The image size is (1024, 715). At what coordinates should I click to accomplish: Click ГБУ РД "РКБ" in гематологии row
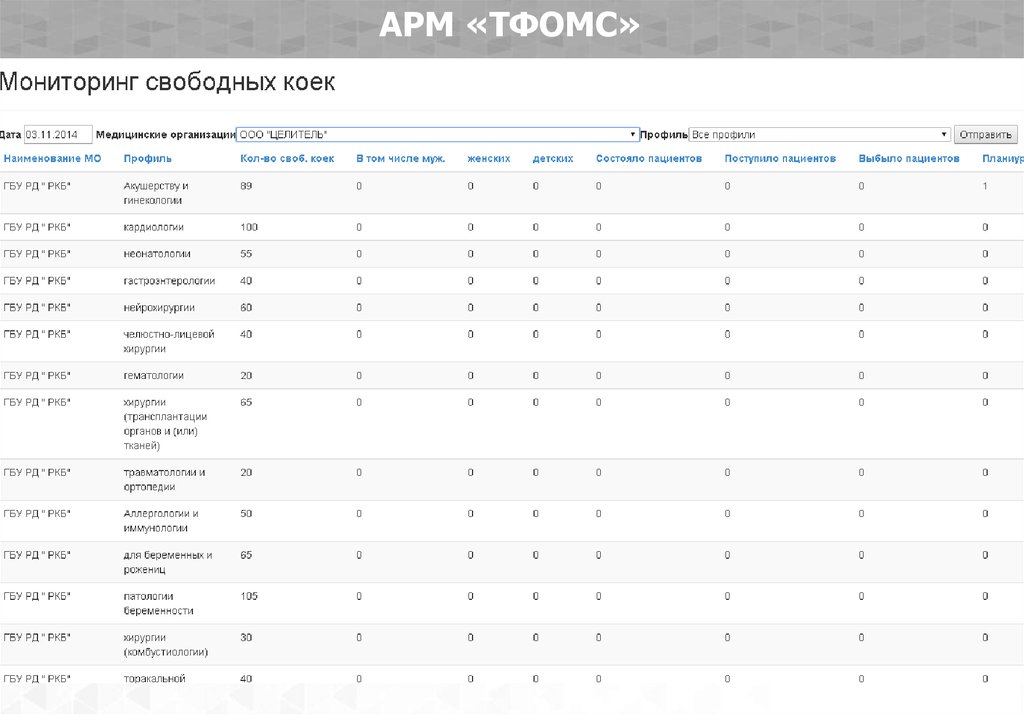37,375
